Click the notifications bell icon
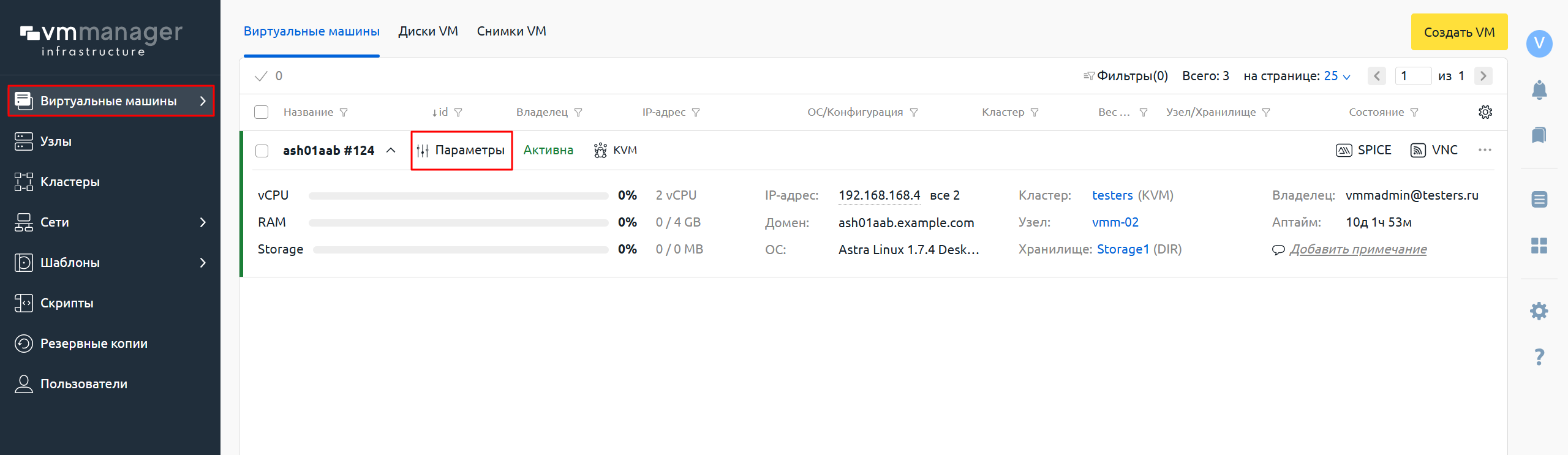 click(1539, 90)
